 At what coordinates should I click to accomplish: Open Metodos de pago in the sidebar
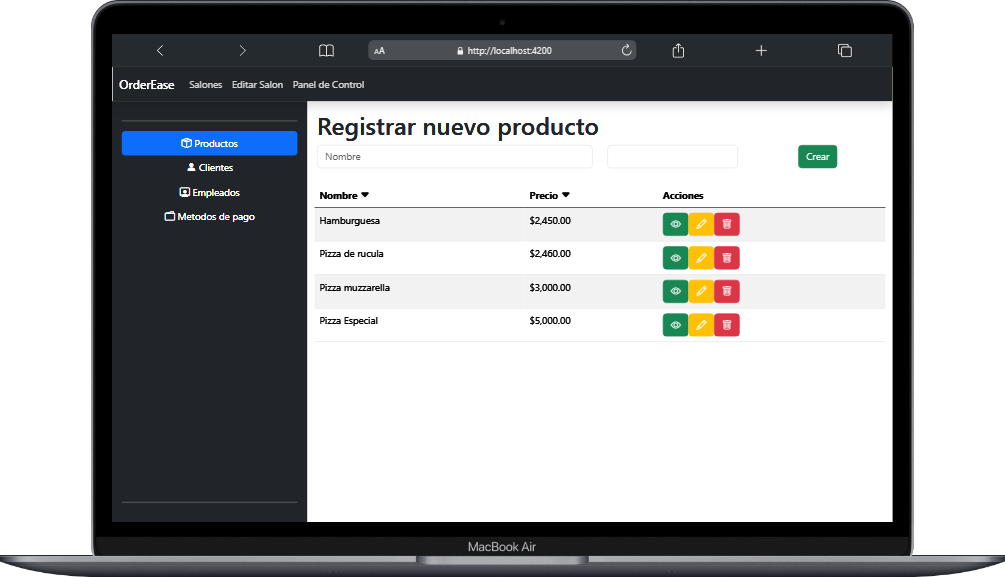pyautogui.click(x=210, y=217)
